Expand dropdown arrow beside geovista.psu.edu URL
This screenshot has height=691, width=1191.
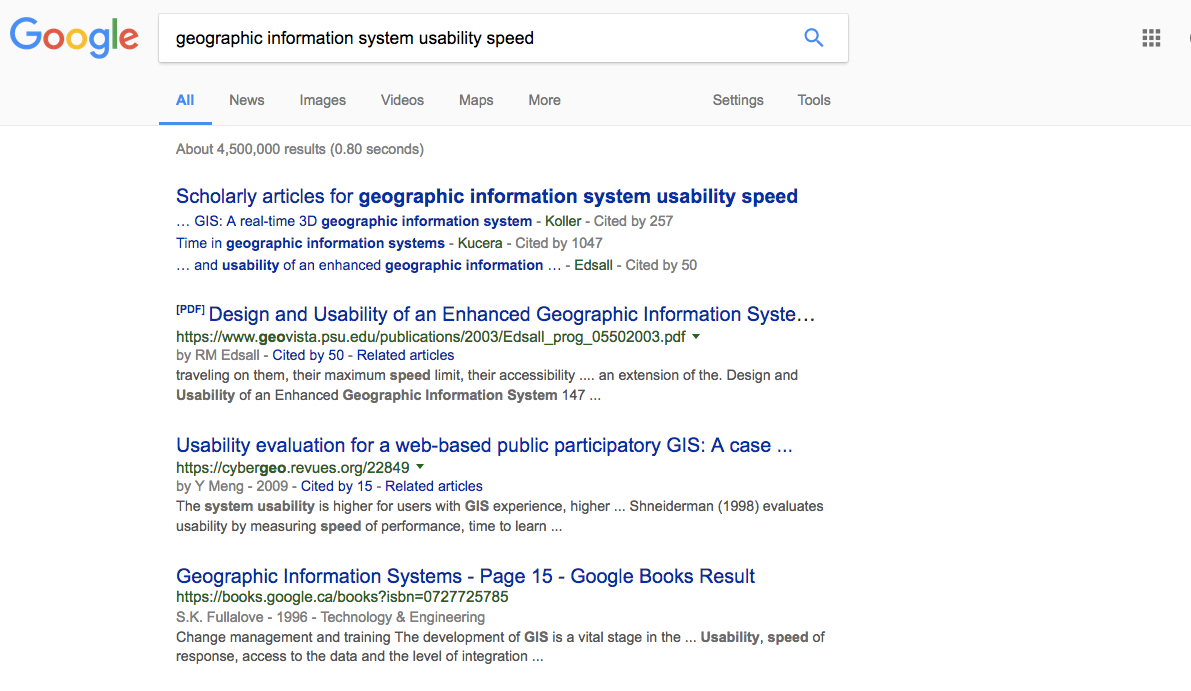[x=696, y=336]
